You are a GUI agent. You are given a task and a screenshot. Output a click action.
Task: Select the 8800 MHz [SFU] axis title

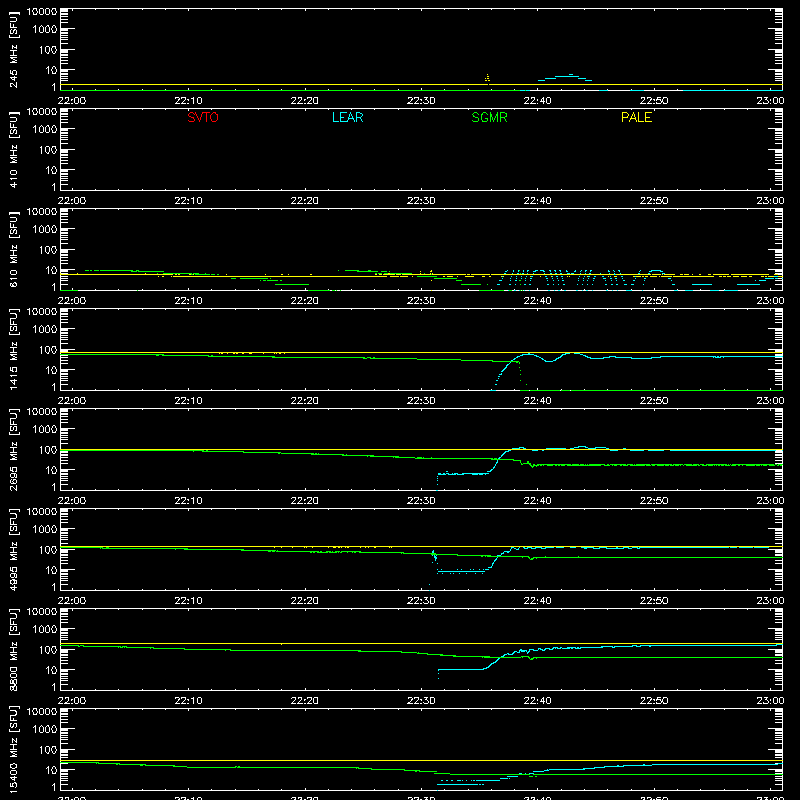click(x=14, y=649)
